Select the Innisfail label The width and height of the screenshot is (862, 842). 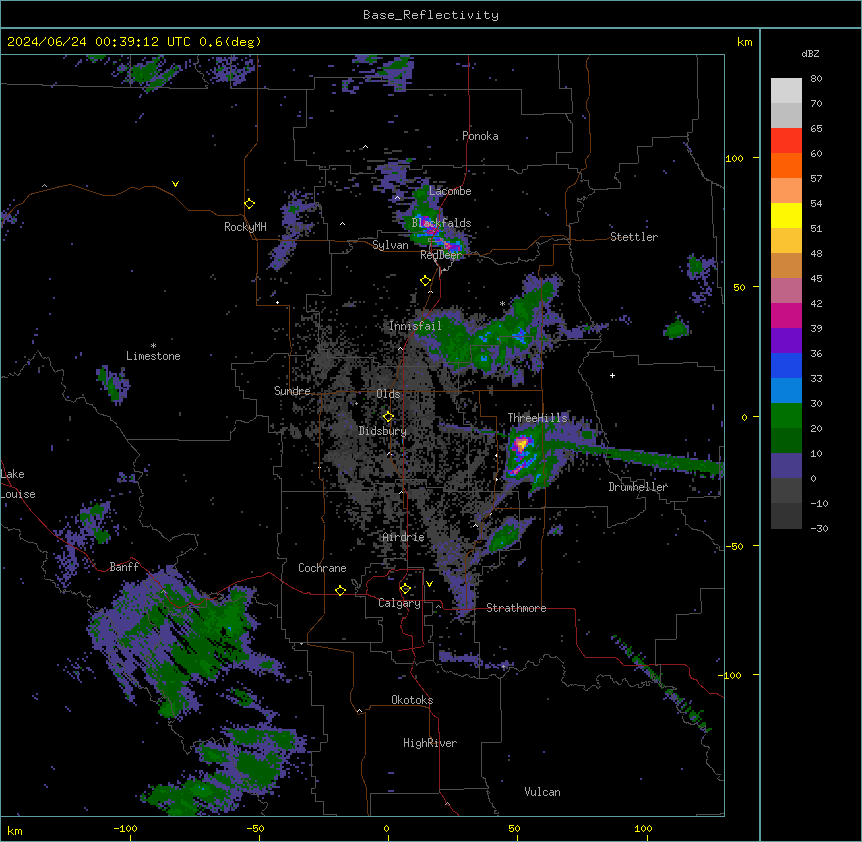click(415, 326)
